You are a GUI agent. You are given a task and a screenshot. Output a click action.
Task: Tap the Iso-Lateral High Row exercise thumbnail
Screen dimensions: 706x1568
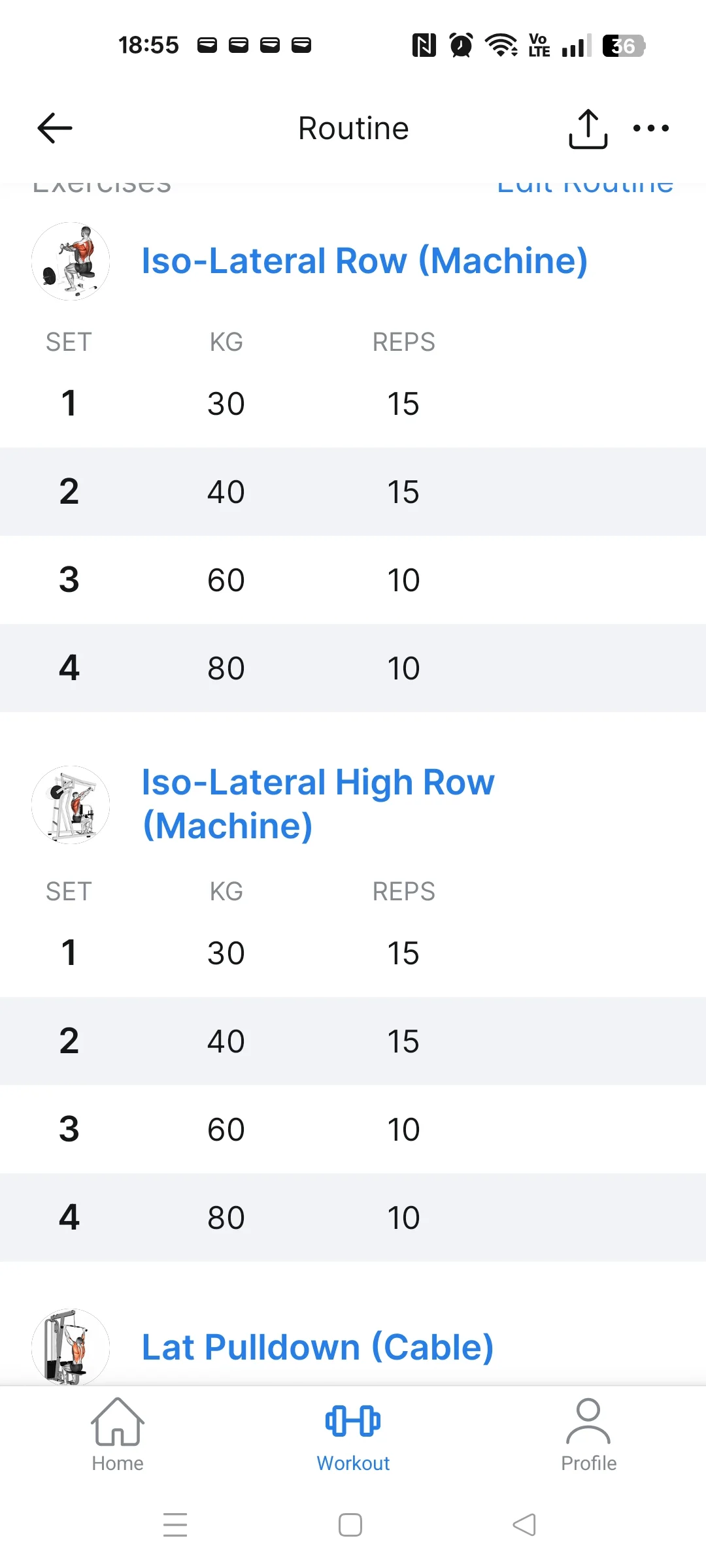71,805
